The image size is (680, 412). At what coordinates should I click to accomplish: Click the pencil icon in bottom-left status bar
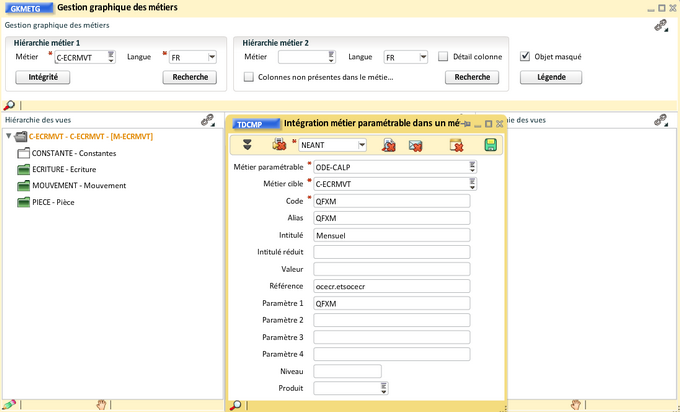pyautogui.click(x=9, y=404)
